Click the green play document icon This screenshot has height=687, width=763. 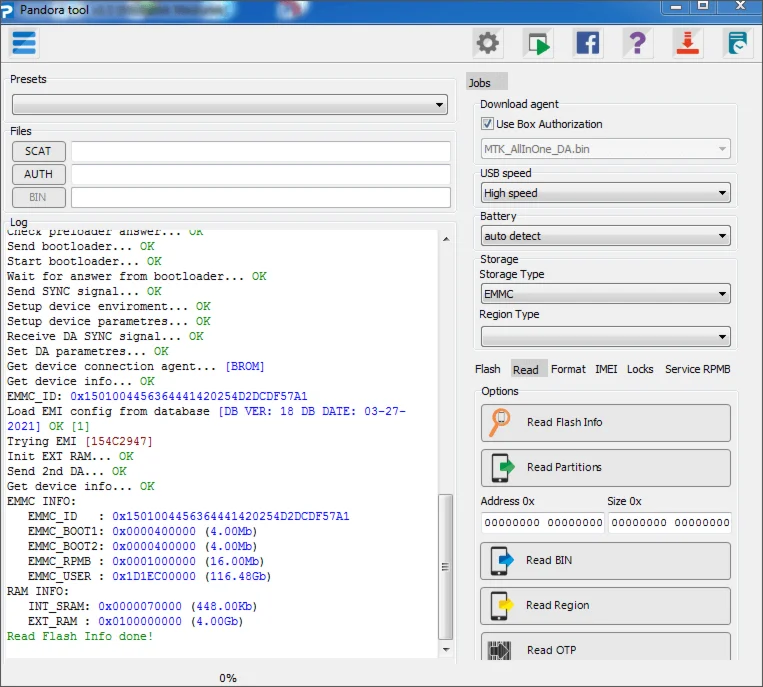539,43
